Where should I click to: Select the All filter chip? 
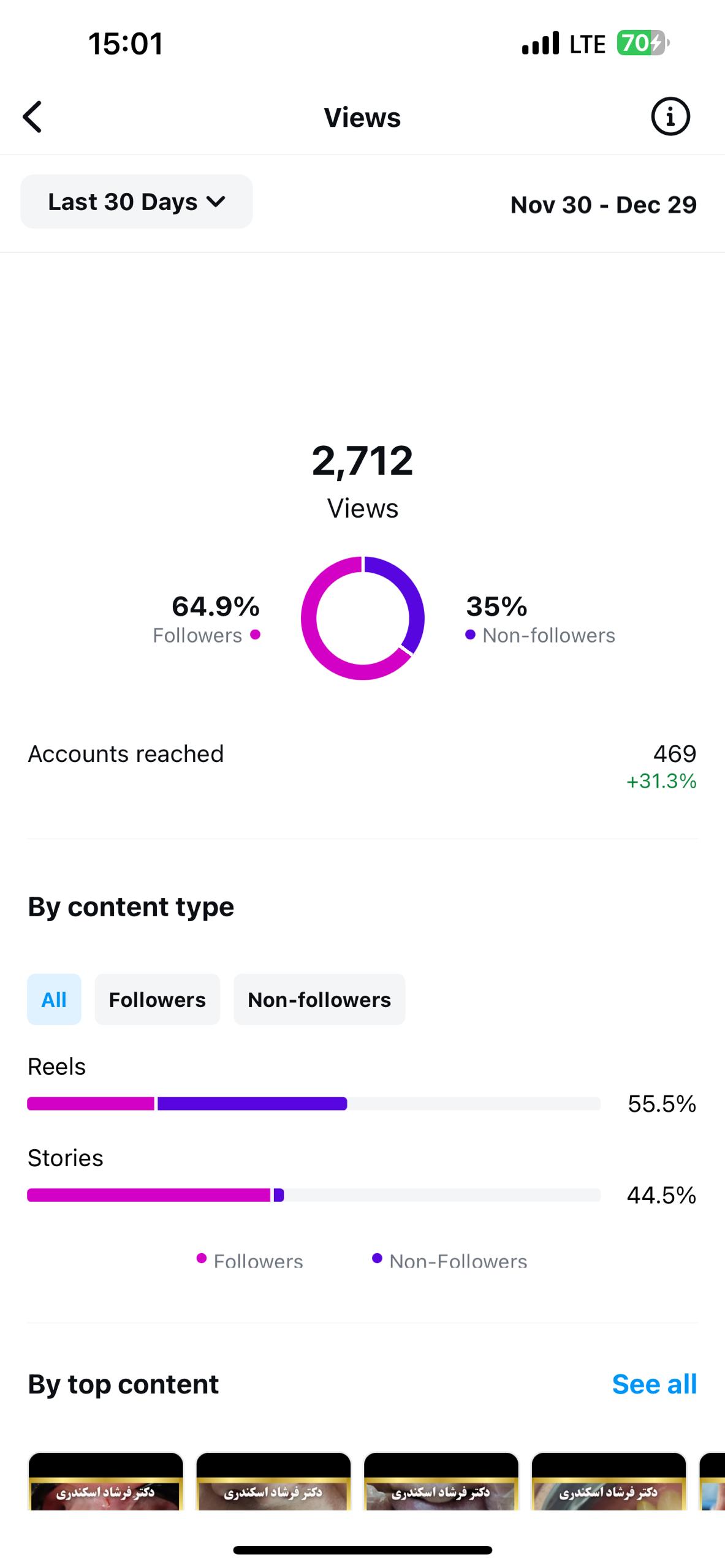pyautogui.click(x=54, y=1000)
